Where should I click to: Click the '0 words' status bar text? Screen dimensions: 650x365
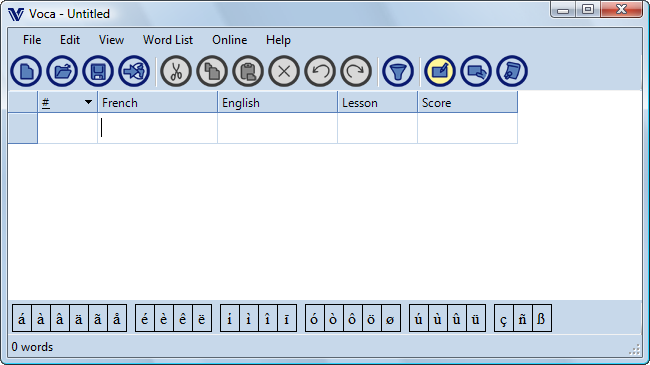(32, 347)
